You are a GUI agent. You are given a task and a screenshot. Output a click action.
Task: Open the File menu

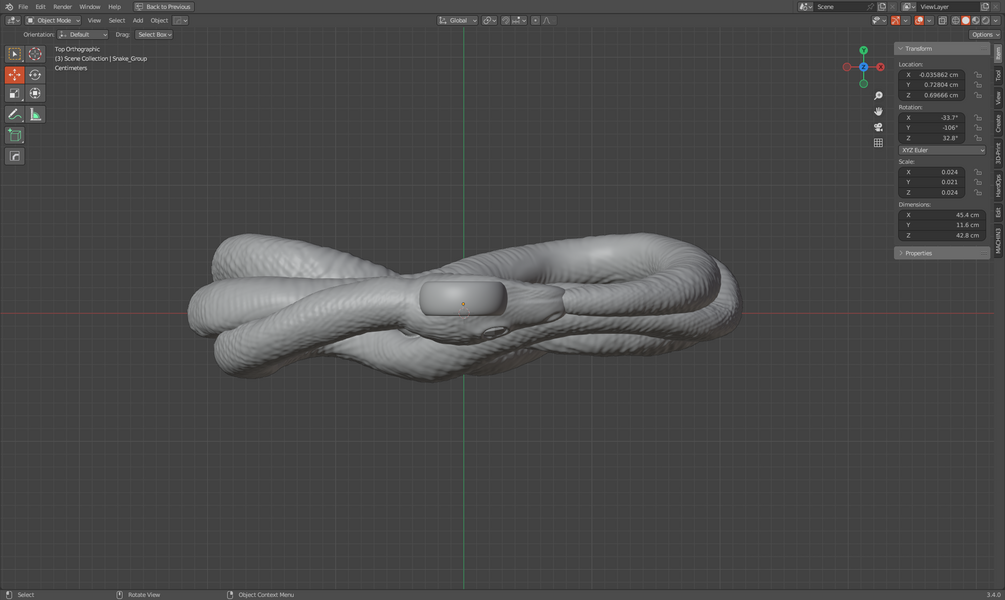tap(23, 6)
